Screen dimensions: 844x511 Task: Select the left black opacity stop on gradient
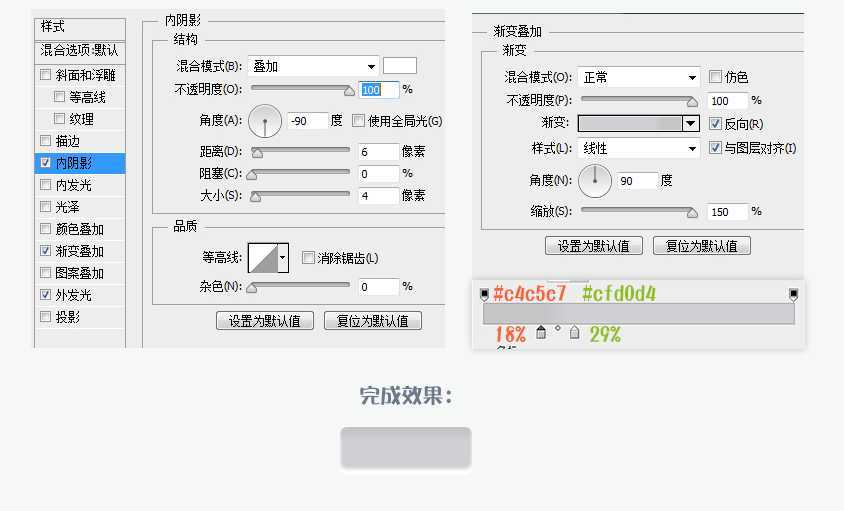(x=485, y=294)
